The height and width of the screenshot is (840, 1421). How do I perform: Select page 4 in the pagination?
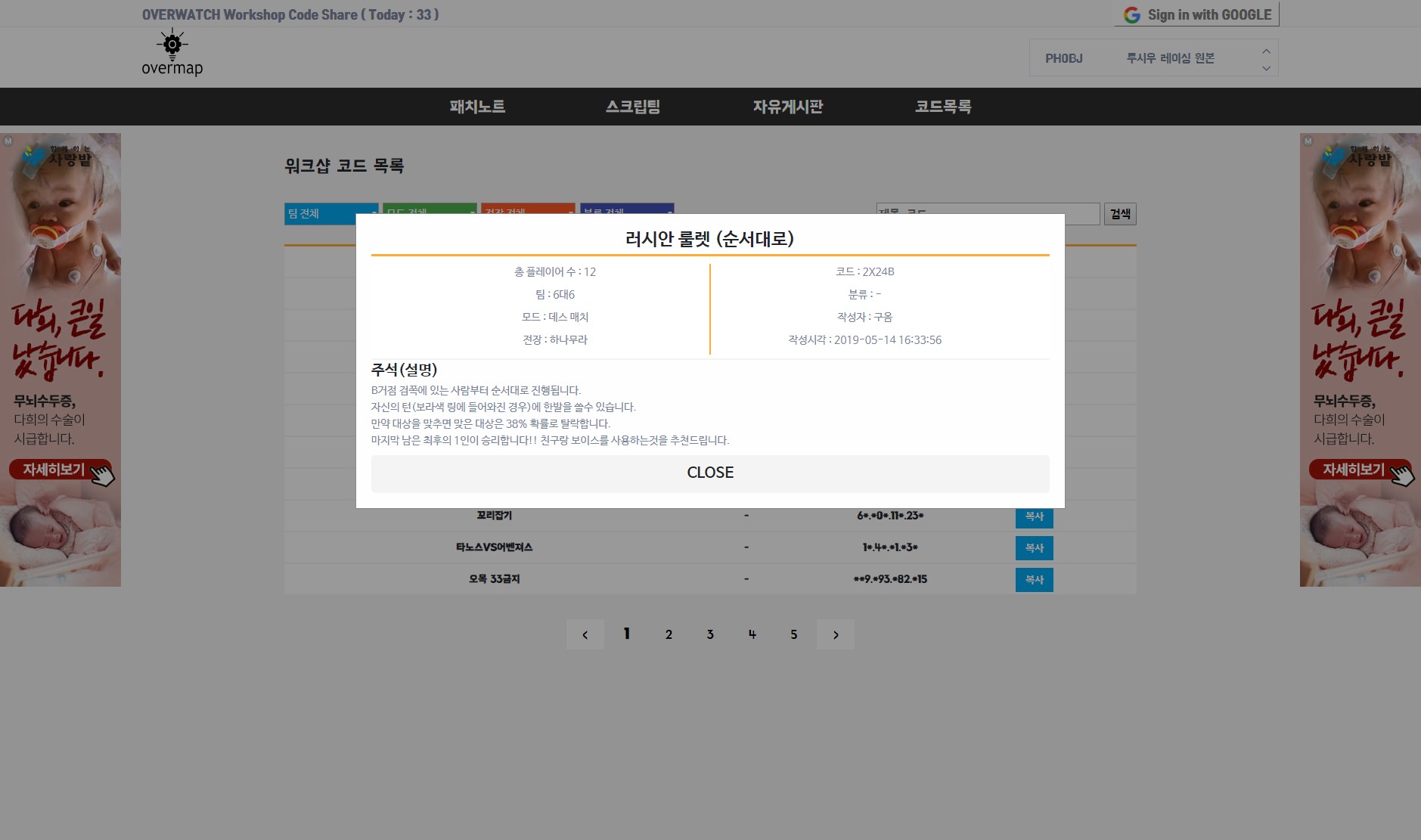[752, 634]
